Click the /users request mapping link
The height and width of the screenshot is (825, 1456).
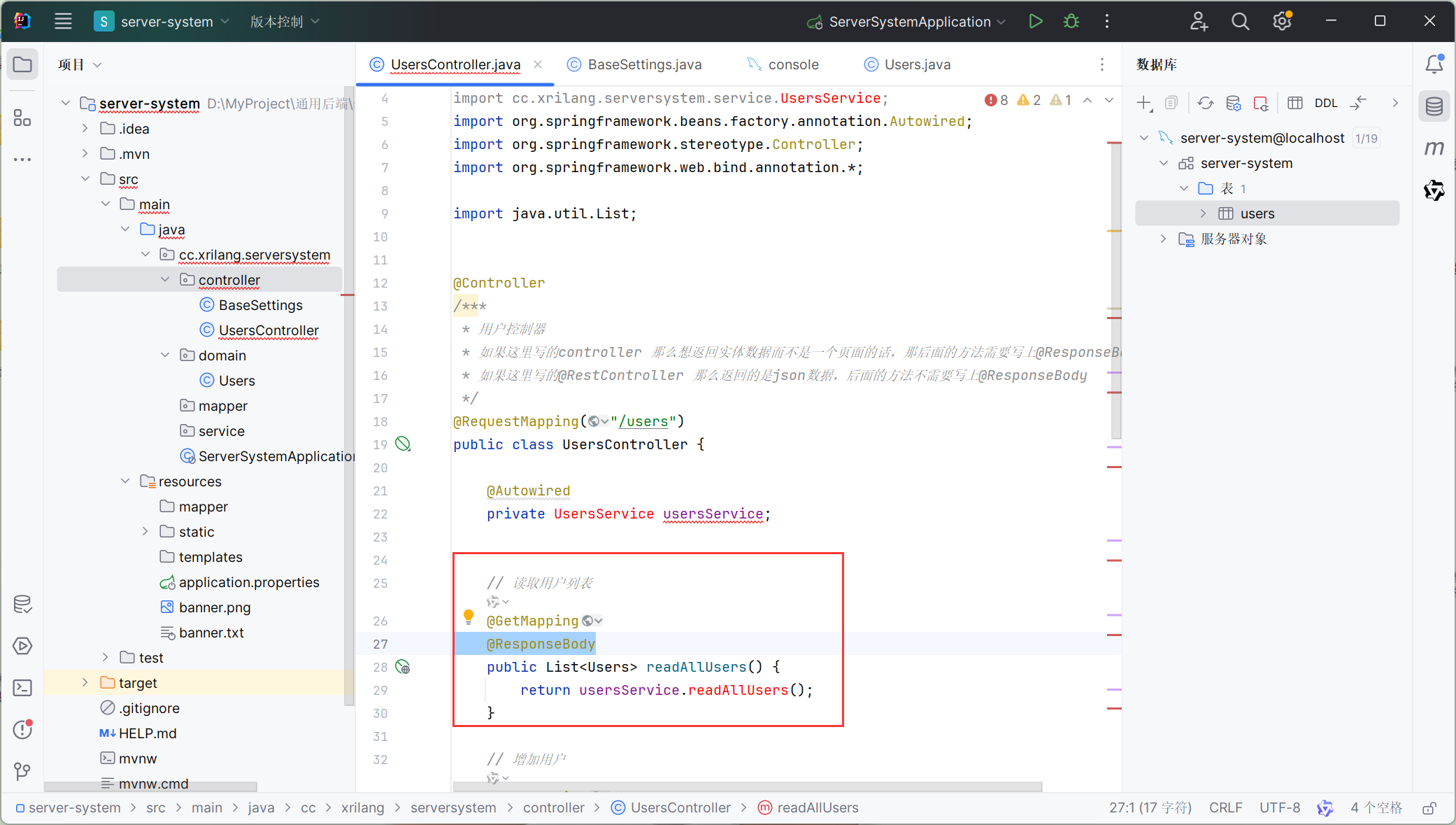(x=643, y=421)
